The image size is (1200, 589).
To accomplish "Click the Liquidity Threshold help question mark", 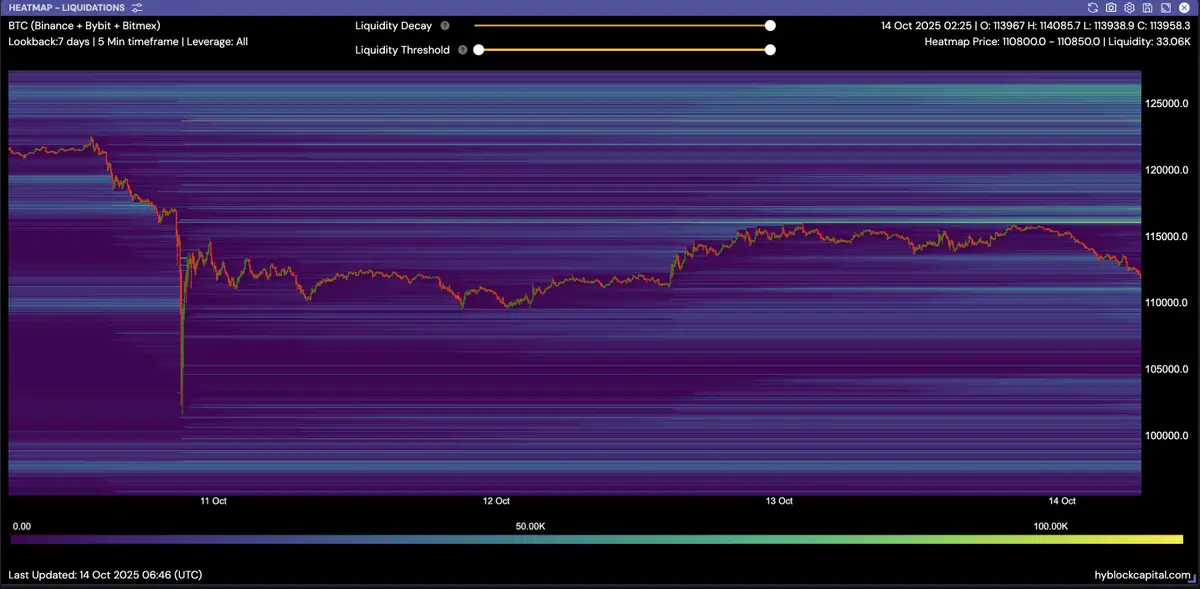I will 463,49.
